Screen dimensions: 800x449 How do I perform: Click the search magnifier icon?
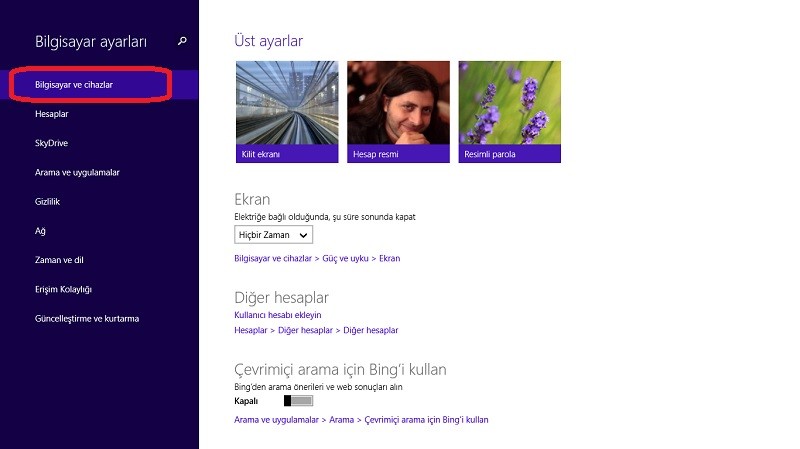(182, 41)
